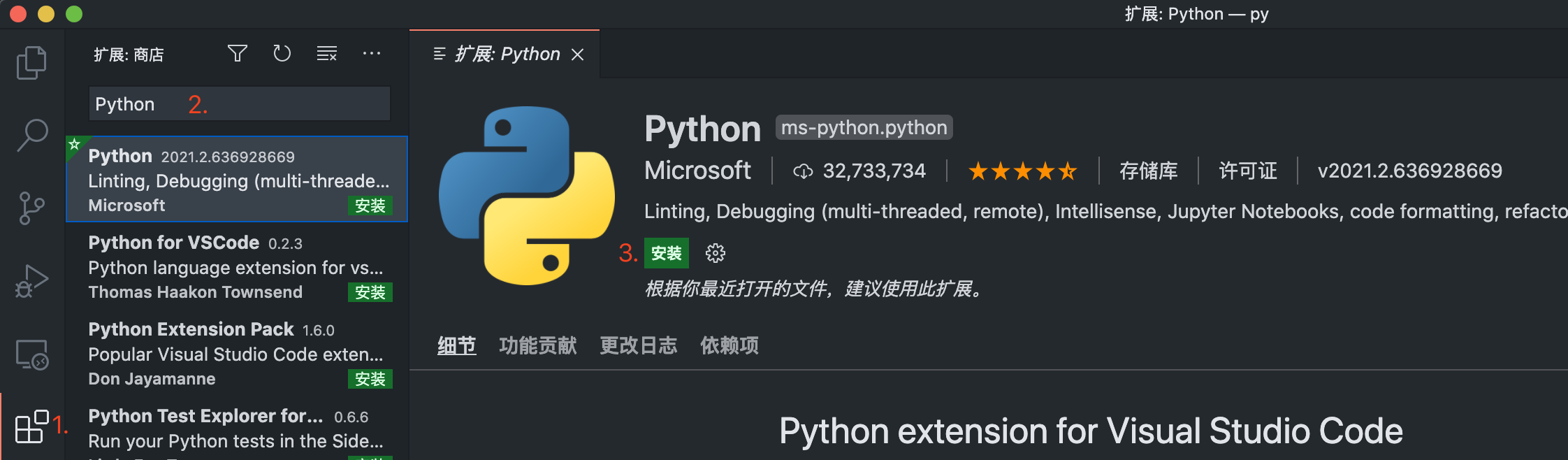Click the Linting, Debugging description in detail page
This screenshot has height=460, width=1568.
[1105, 211]
